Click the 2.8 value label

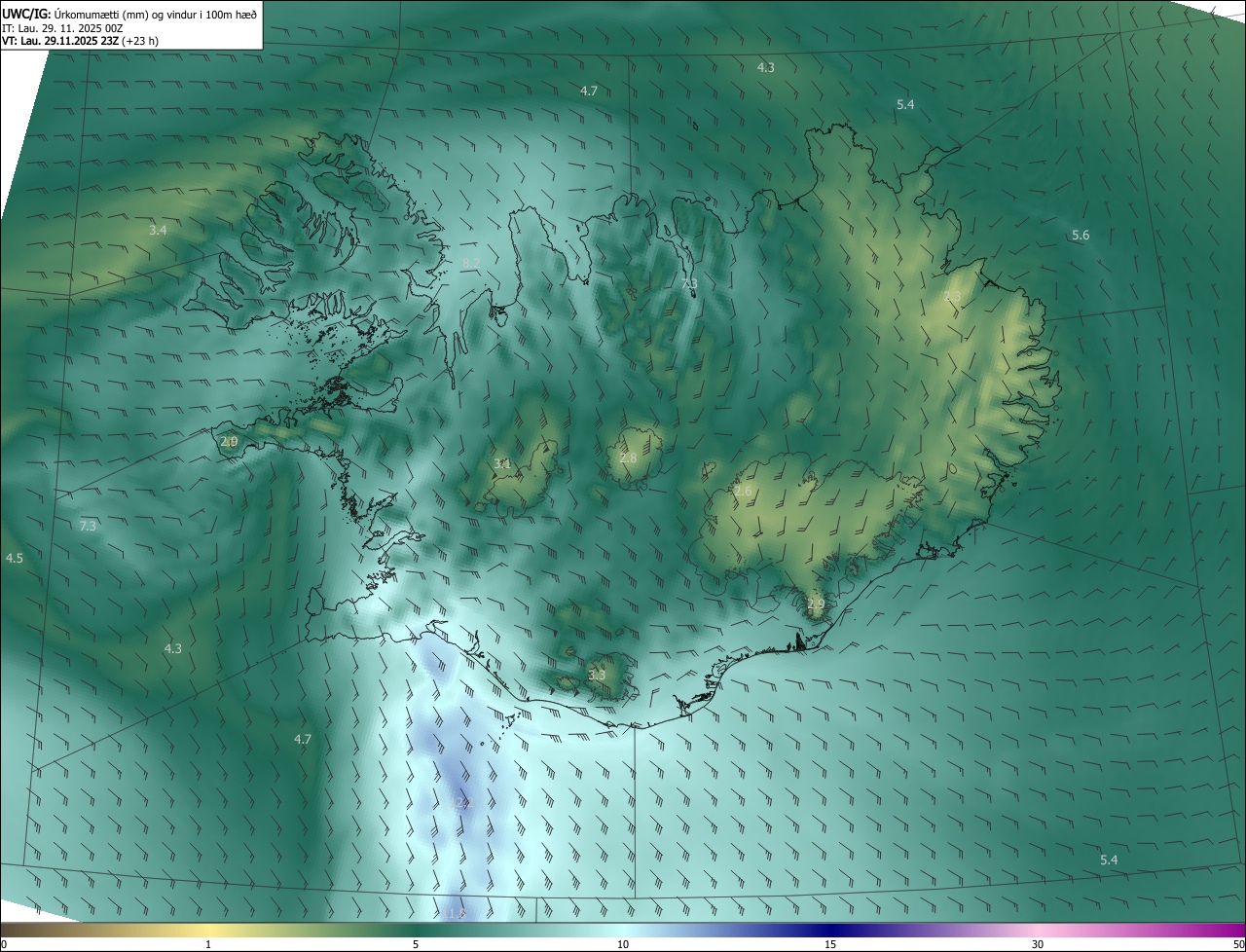tap(629, 458)
